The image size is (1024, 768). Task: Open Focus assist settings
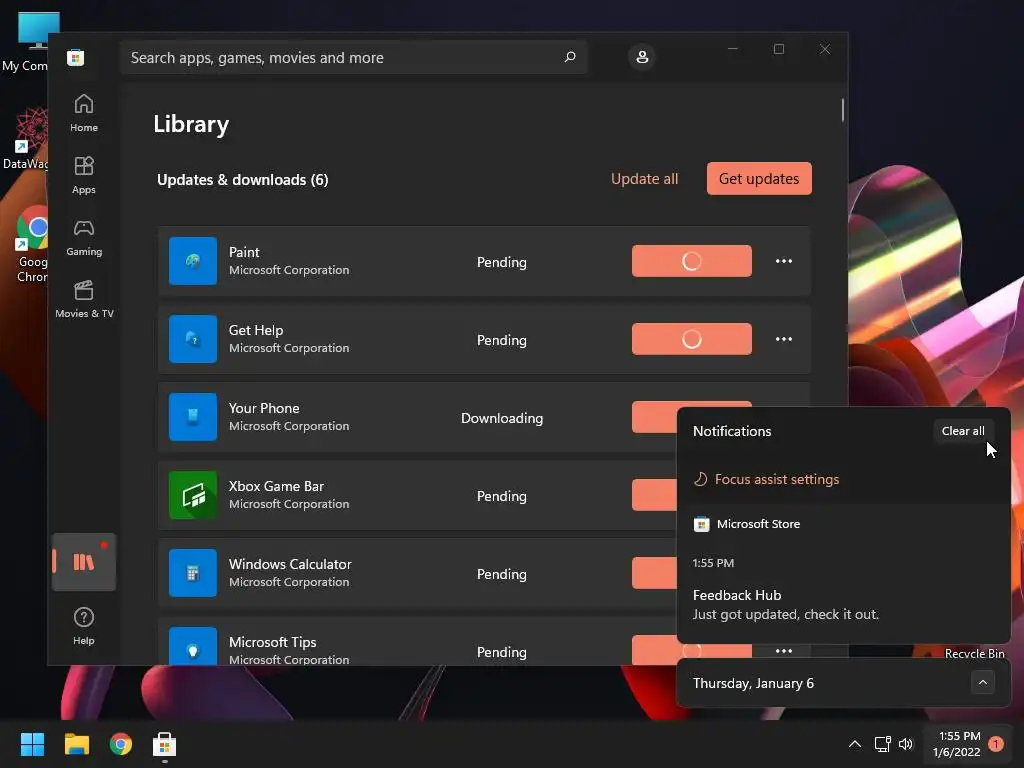coord(766,479)
